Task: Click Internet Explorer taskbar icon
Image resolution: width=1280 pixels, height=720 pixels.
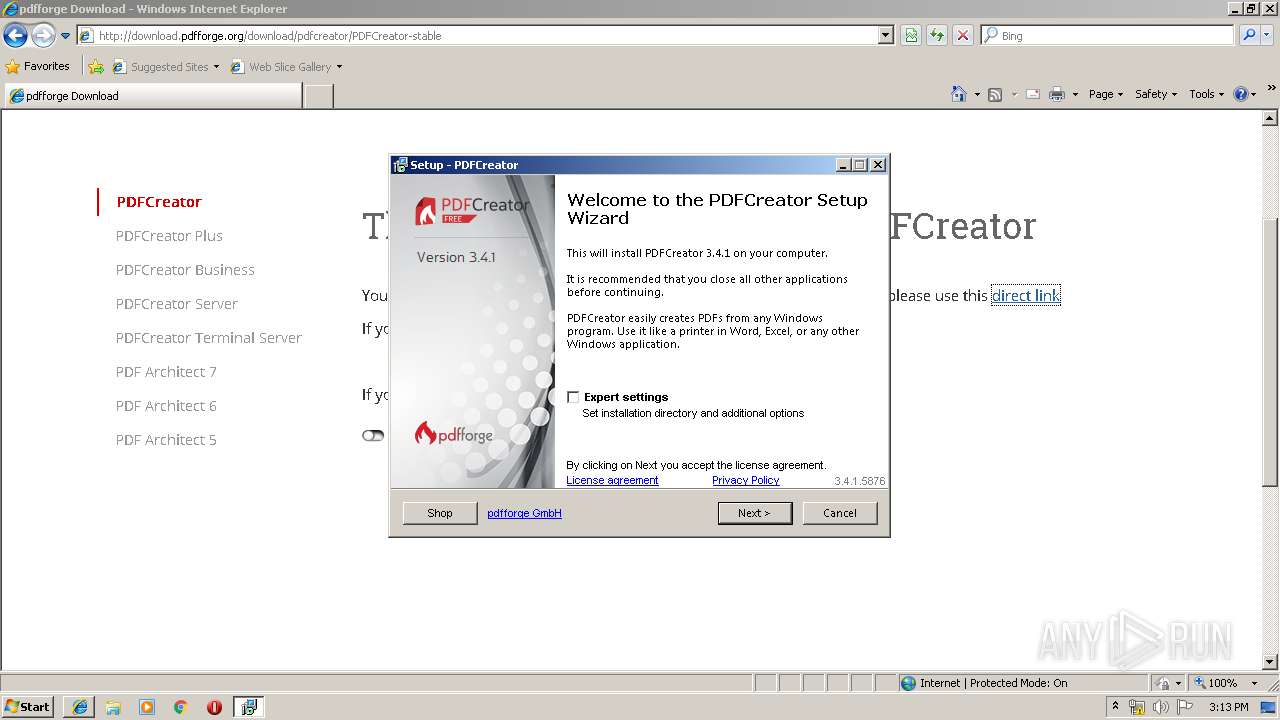Action: coord(80,707)
